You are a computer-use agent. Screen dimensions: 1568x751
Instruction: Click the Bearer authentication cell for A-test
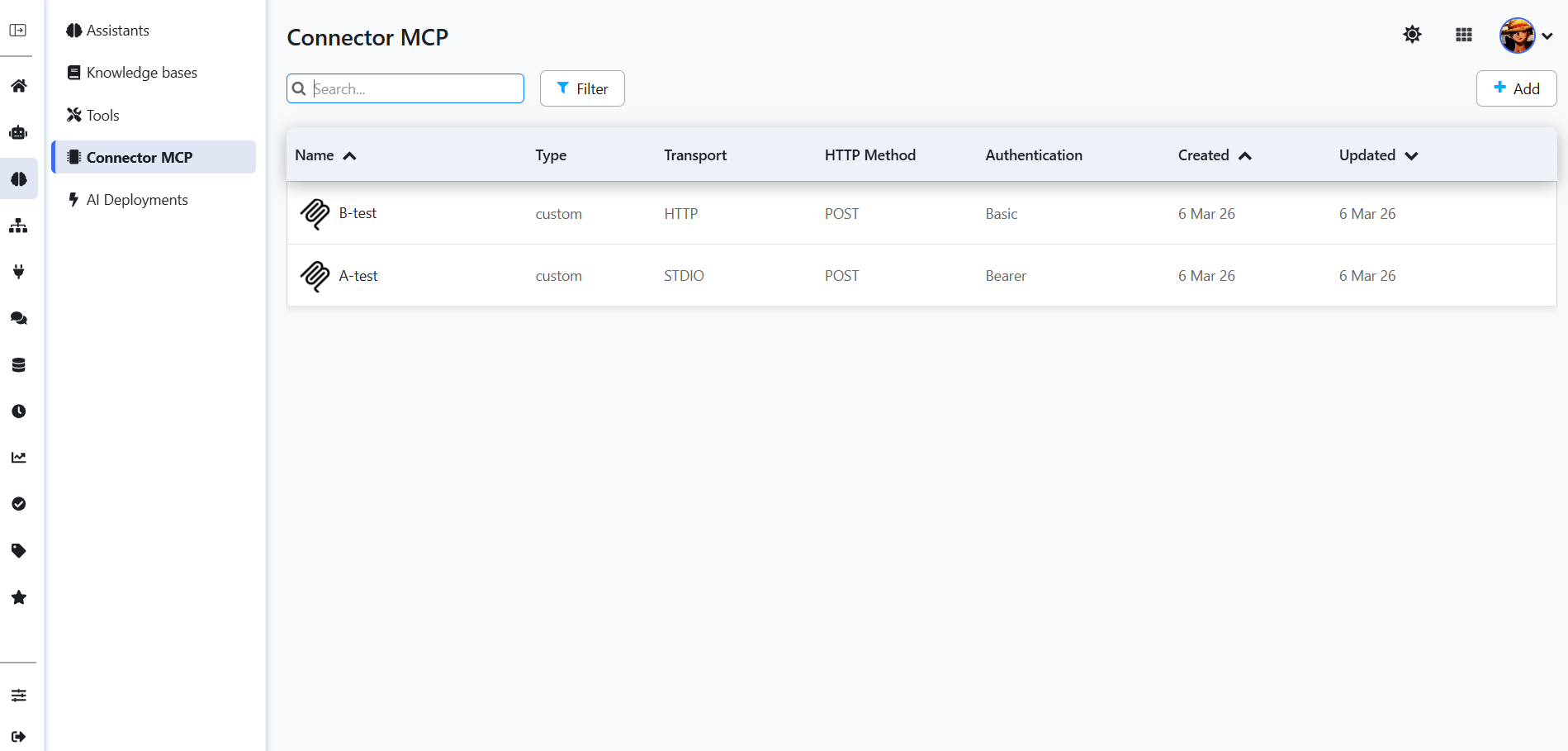[x=1006, y=276]
